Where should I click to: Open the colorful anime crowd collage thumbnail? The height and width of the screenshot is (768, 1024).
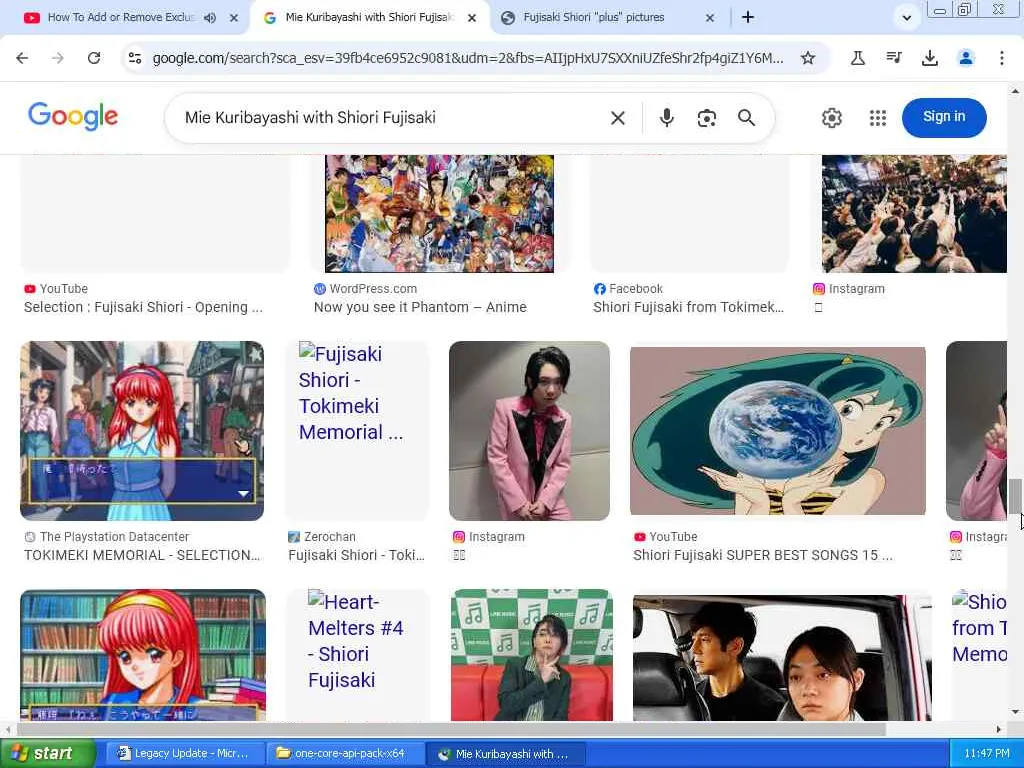(x=439, y=214)
